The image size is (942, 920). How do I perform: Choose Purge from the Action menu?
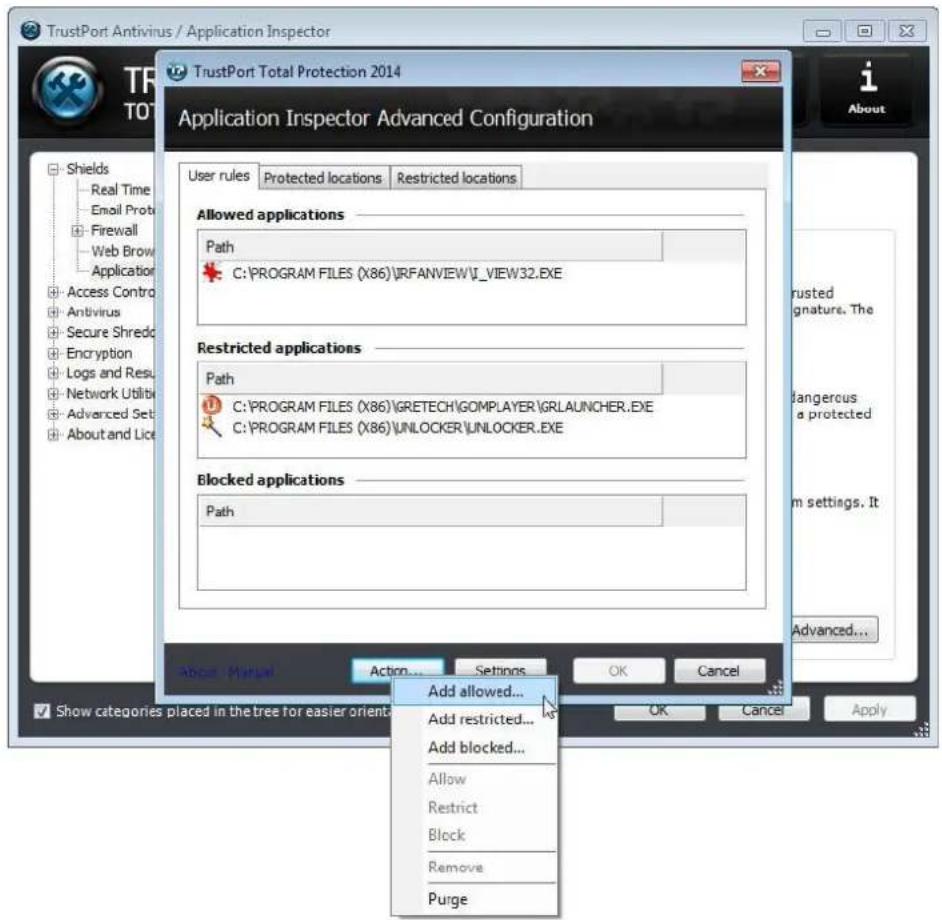pyautogui.click(x=475, y=900)
